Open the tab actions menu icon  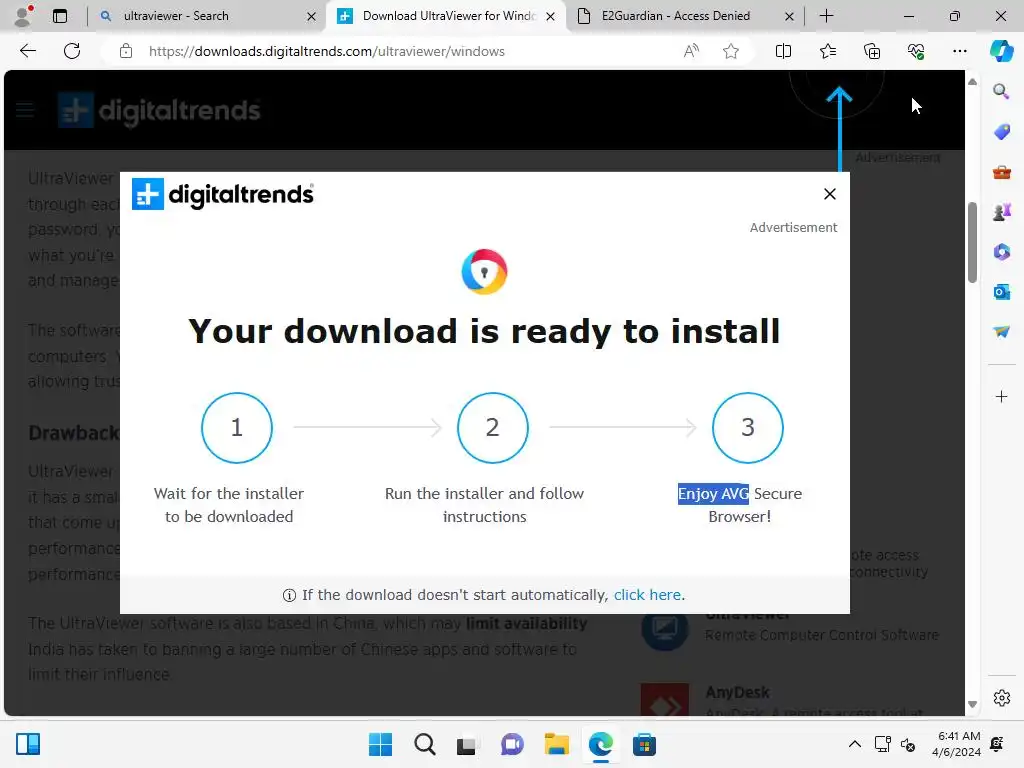(60, 16)
